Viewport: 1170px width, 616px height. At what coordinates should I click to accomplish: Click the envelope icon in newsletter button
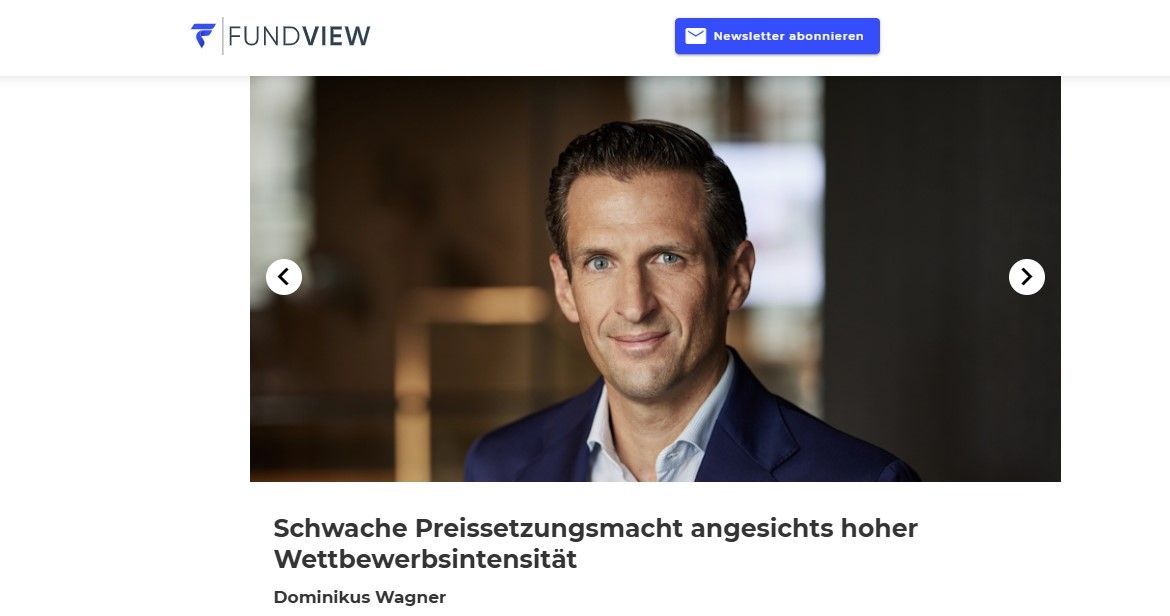[695, 36]
